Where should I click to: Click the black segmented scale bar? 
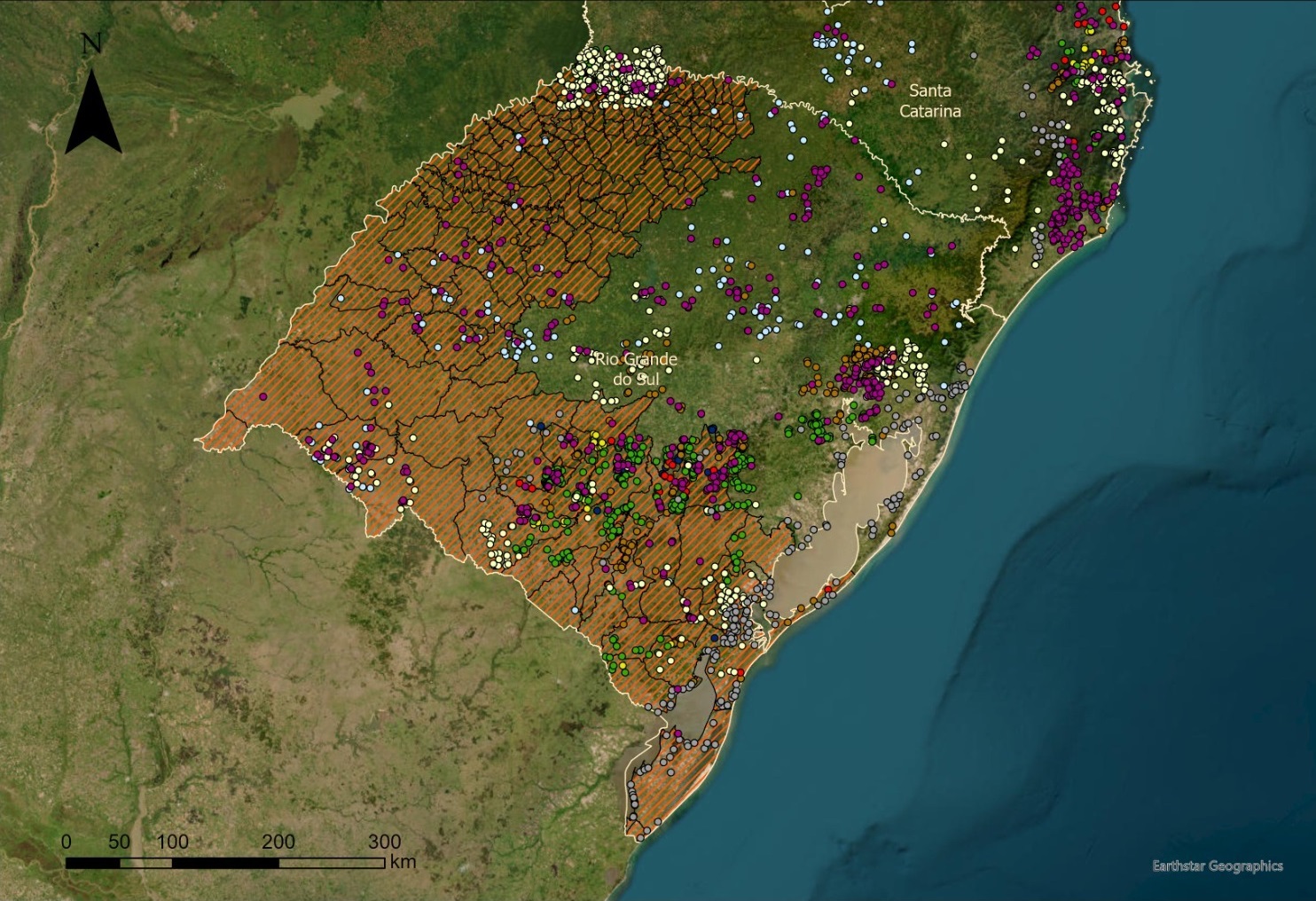pos(224,862)
